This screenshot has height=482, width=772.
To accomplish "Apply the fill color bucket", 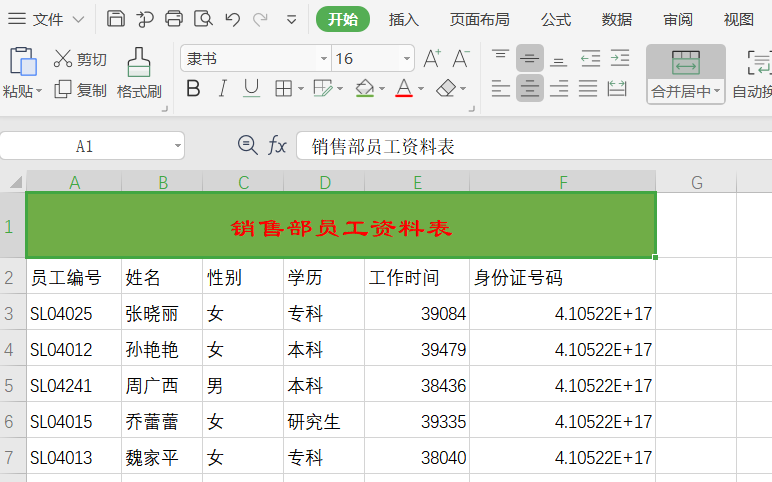I will [x=365, y=89].
